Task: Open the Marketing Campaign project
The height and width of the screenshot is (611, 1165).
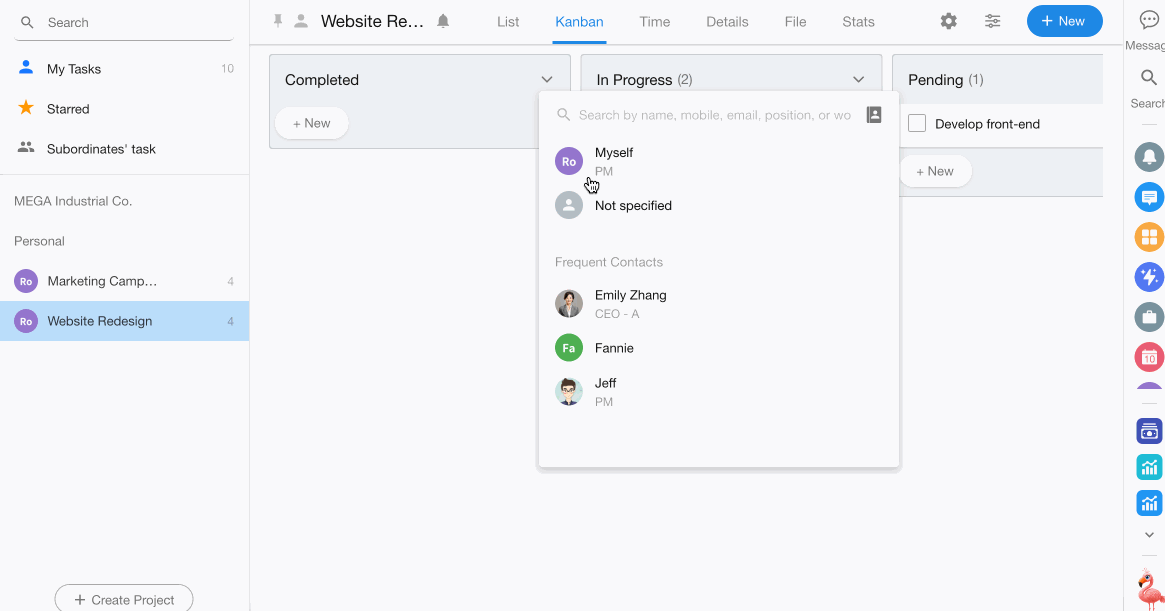Action: coord(102,281)
